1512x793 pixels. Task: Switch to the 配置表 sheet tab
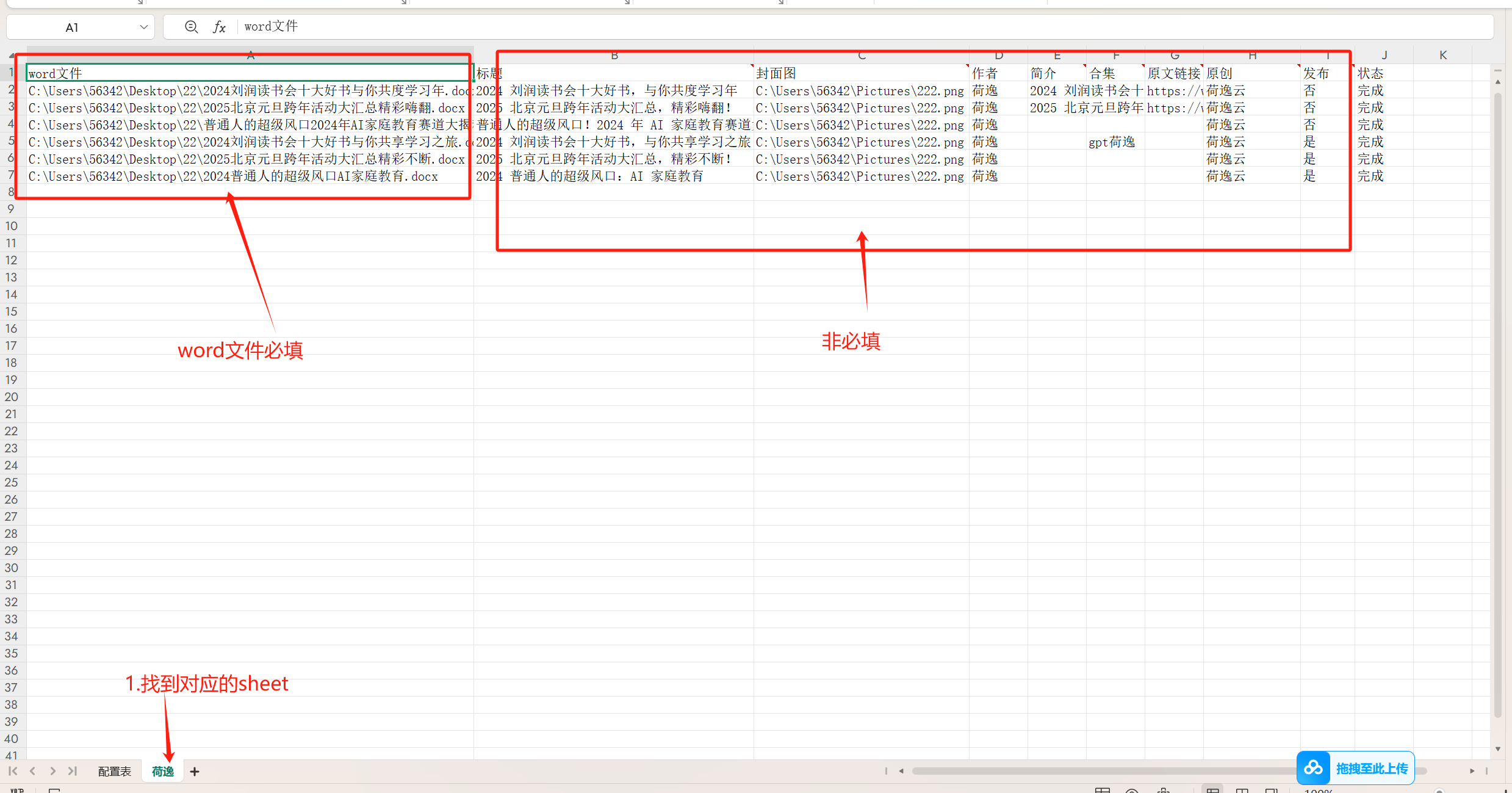pos(115,772)
